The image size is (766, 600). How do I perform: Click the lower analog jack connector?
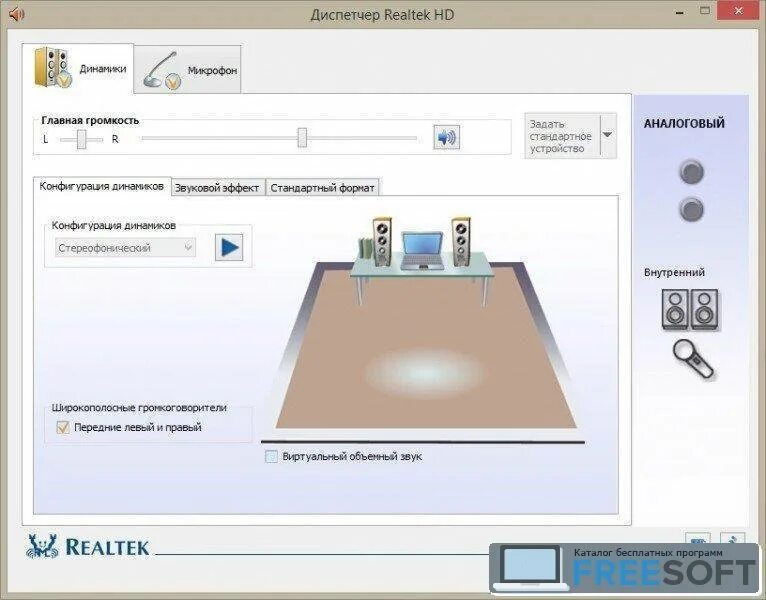[x=691, y=210]
